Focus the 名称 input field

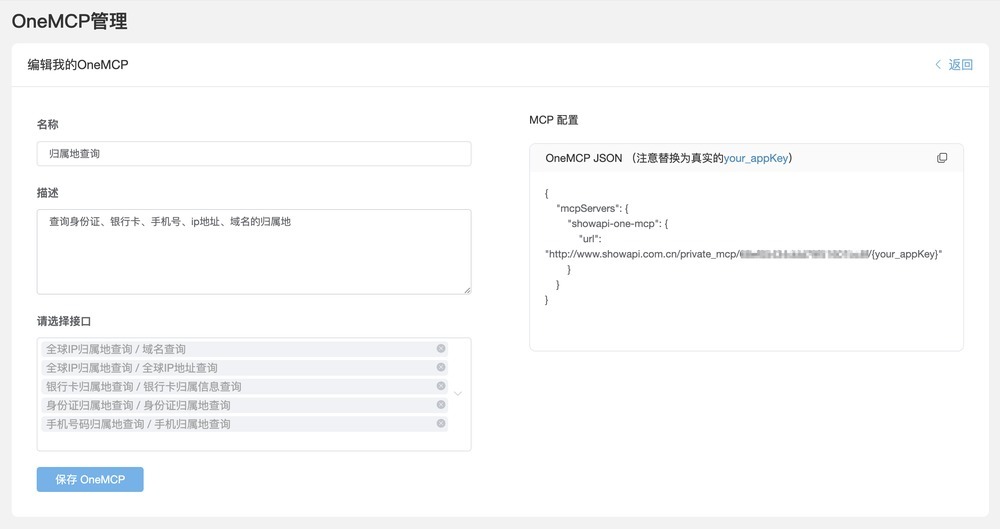[253, 154]
